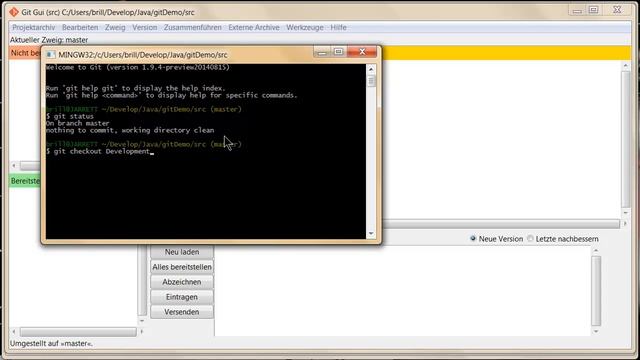Maximize the MINGW32 terminal window
Image resolution: width=640 pixels, height=360 pixels.
(x=338, y=52)
